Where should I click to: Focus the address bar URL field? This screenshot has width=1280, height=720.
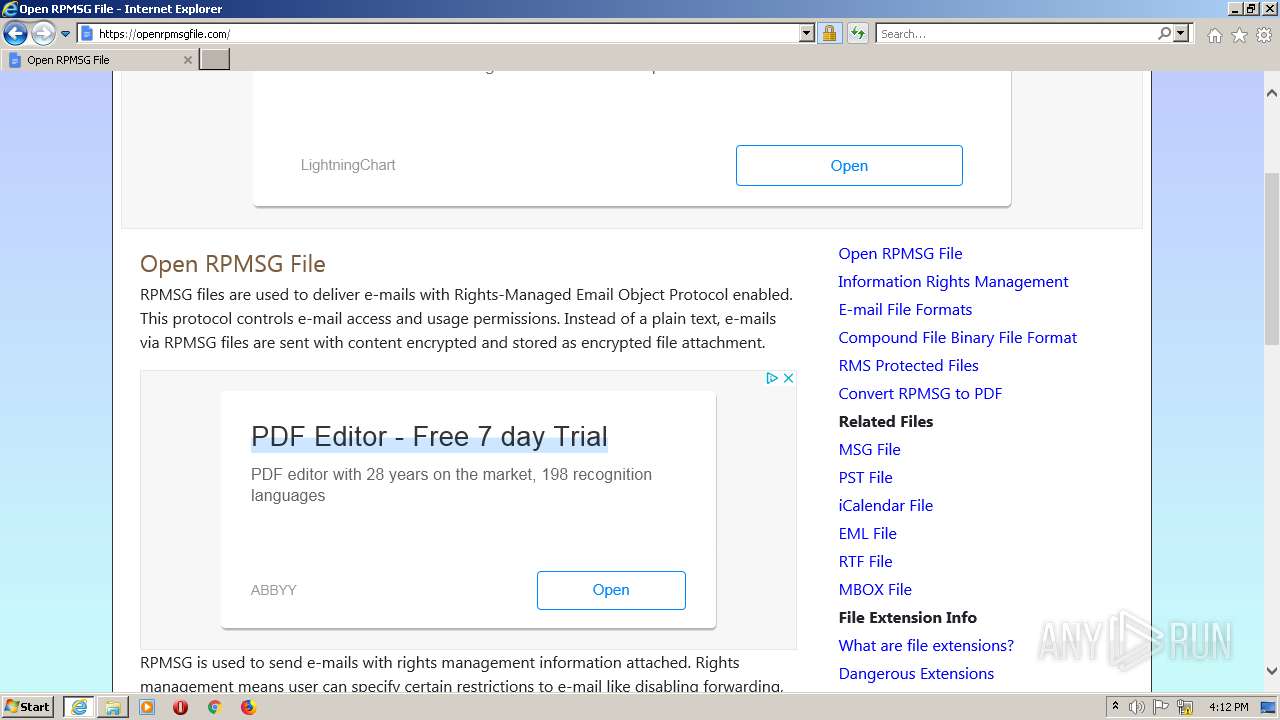tap(446, 34)
